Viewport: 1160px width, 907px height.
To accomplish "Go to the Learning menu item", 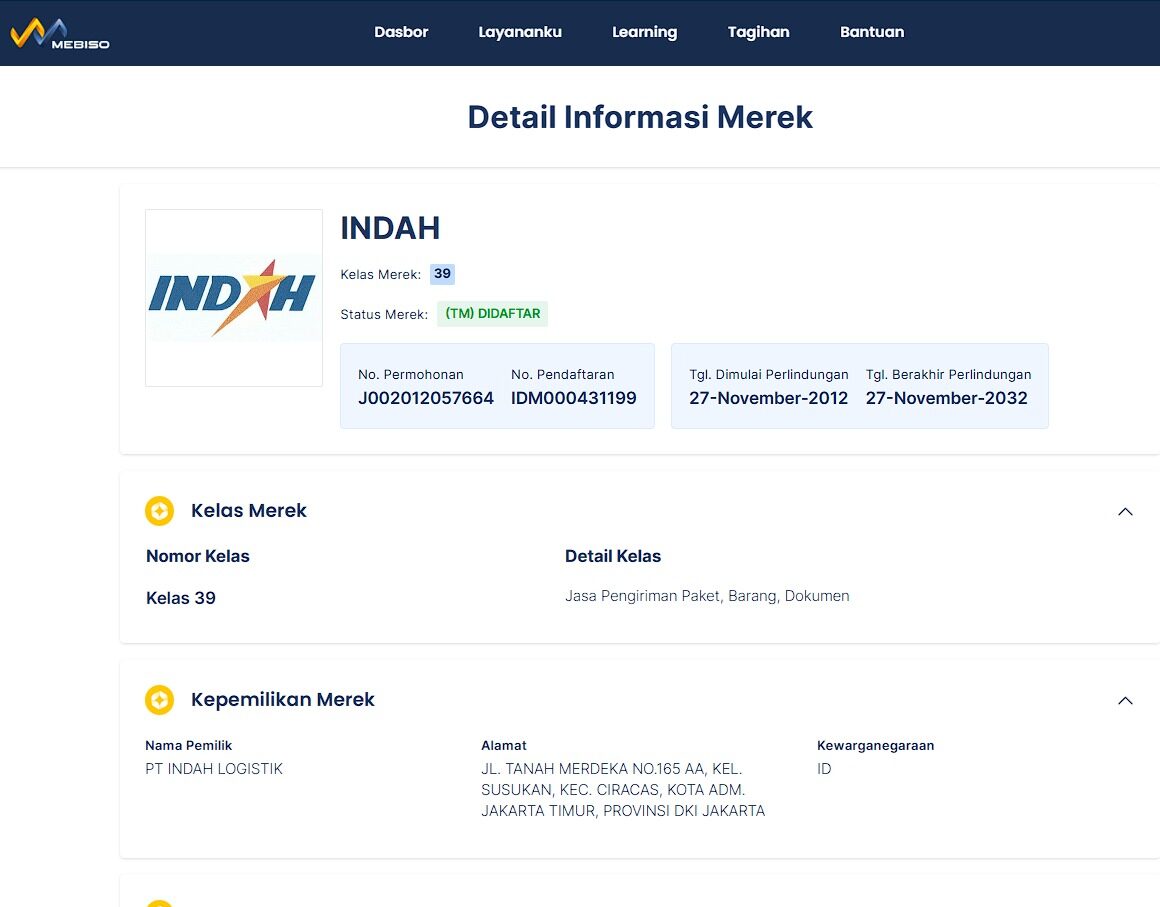I will coord(644,32).
